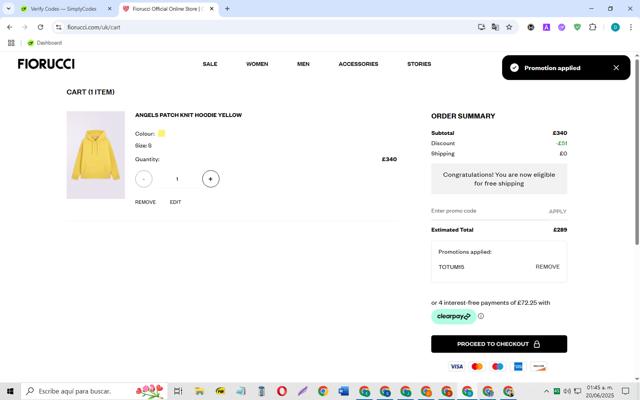640x400 pixels.
Task: Dismiss the Promotion applied notification
Action: tap(616, 68)
